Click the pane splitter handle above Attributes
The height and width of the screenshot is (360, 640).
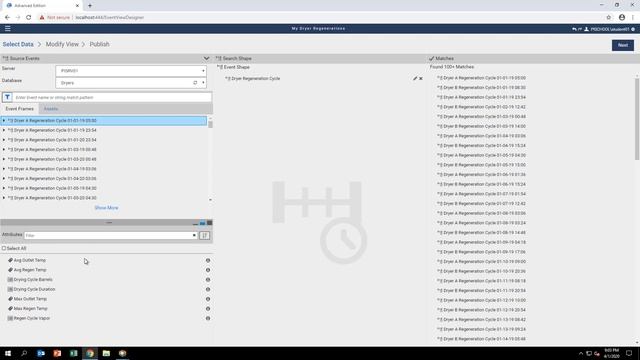click(109, 223)
